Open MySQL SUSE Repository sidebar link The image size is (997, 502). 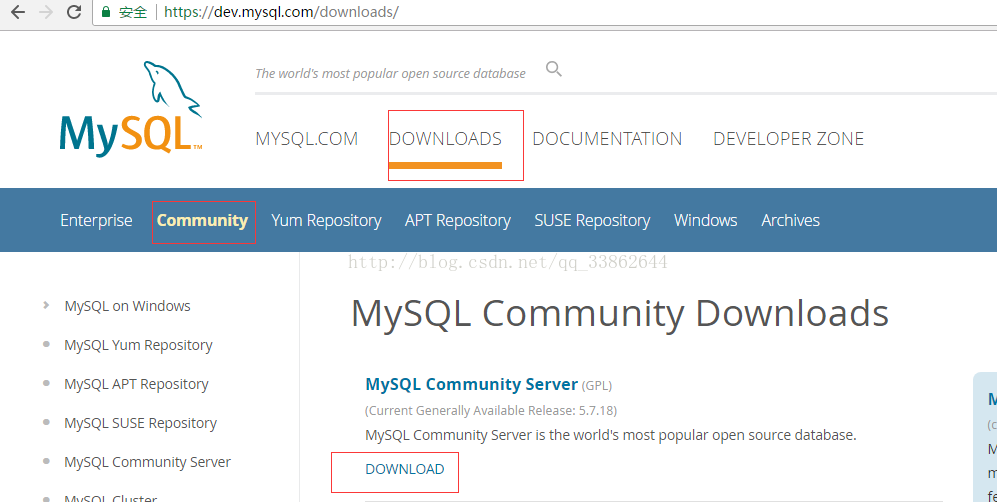tap(140, 423)
